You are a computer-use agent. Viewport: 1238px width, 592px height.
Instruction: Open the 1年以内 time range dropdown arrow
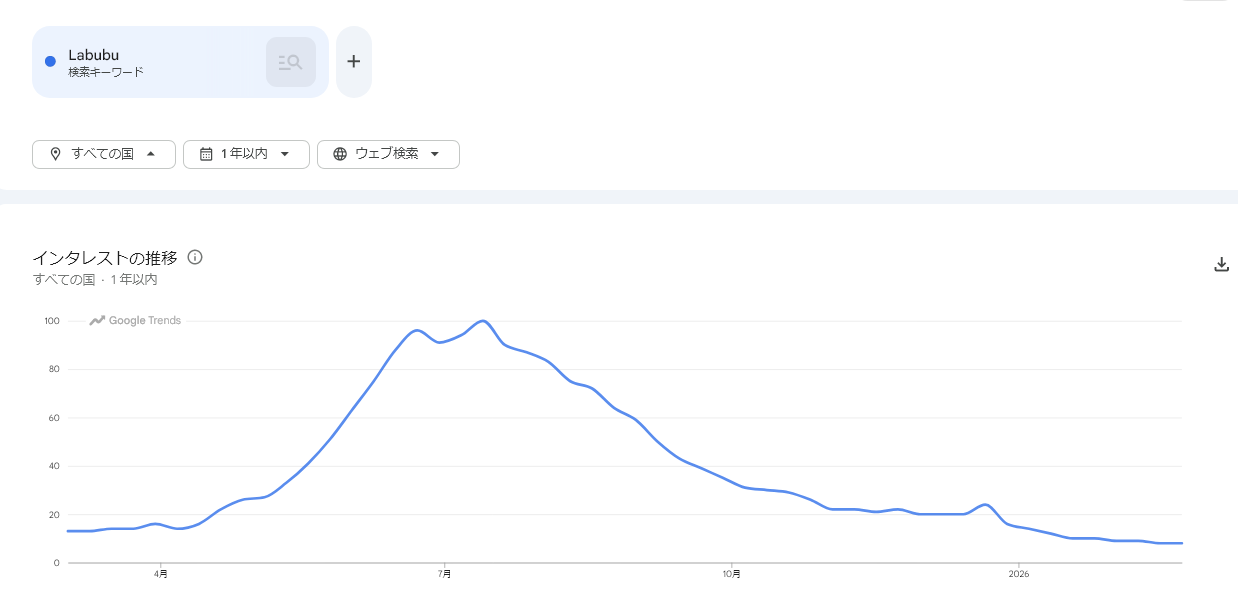coord(285,154)
